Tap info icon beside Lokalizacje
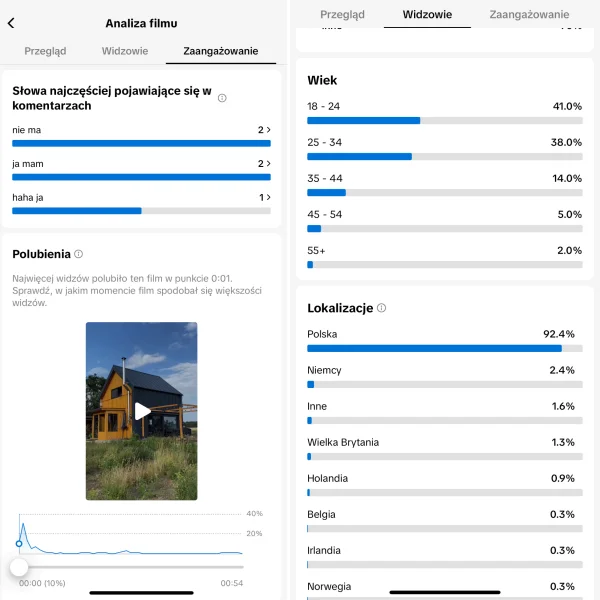Image resolution: width=600 pixels, height=600 pixels. click(381, 308)
